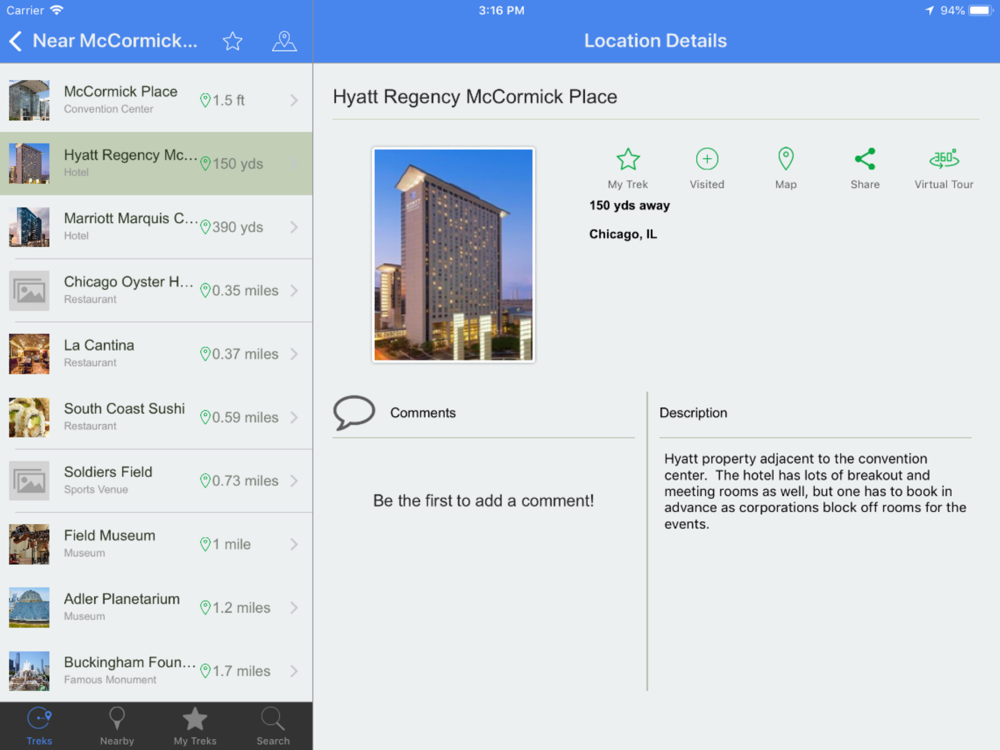This screenshot has width=1000, height=750.
Task: Open Adler Planetarium thumbnail image
Action: click(29, 608)
